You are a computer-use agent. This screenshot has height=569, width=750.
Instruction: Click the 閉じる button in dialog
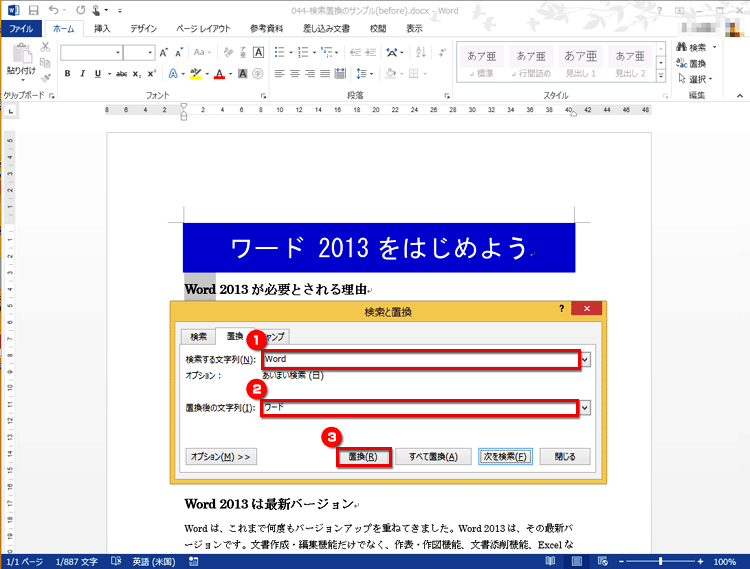pyautogui.click(x=565, y=457)
